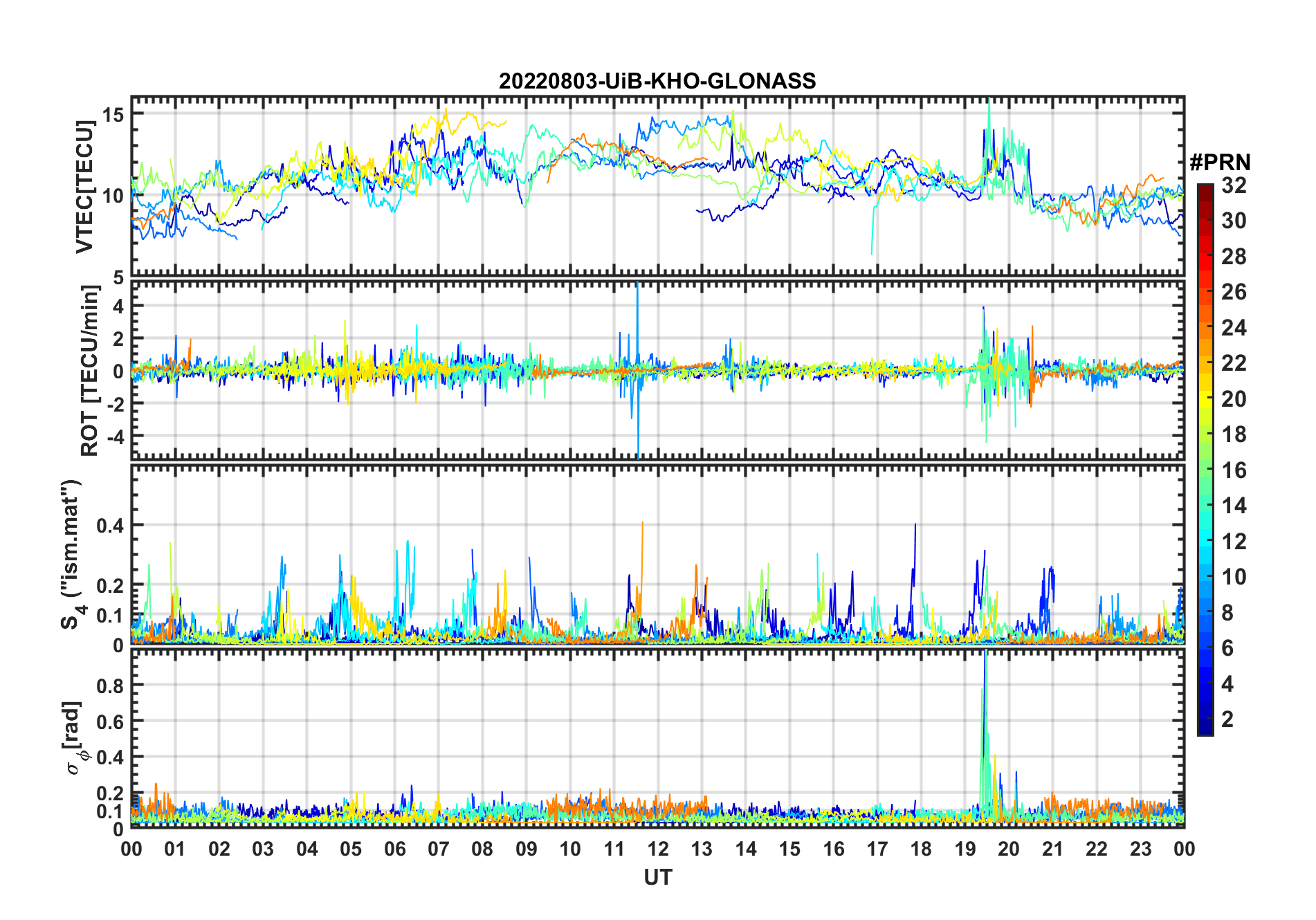Click the ROT [TECU/min] axis label
The height and width of the screenshot is (920, 1316).
click(x=89, y=370)
